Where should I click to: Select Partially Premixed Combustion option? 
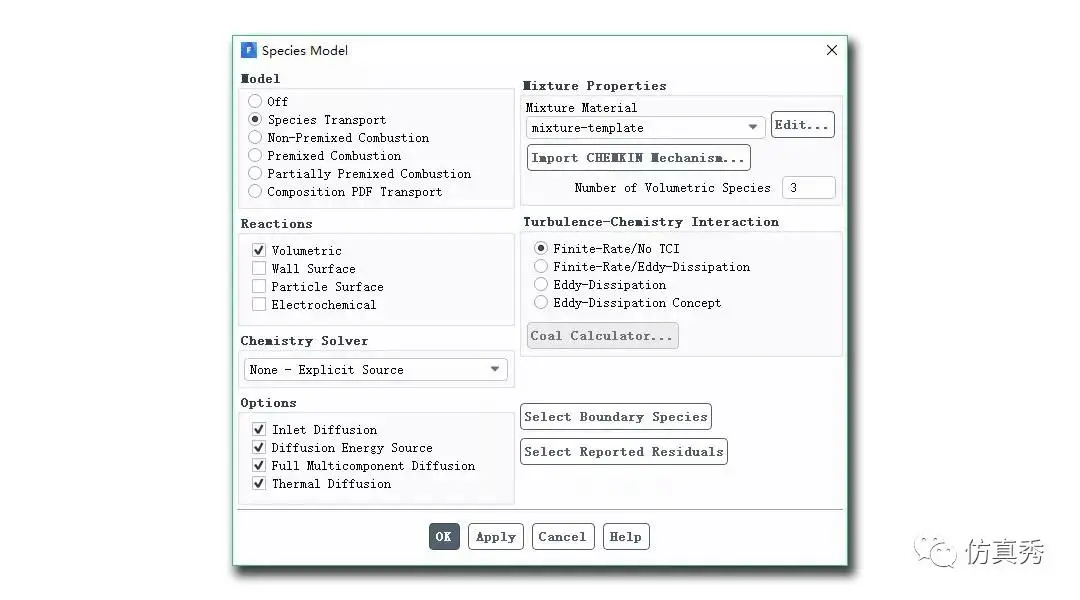click(255, 173)
